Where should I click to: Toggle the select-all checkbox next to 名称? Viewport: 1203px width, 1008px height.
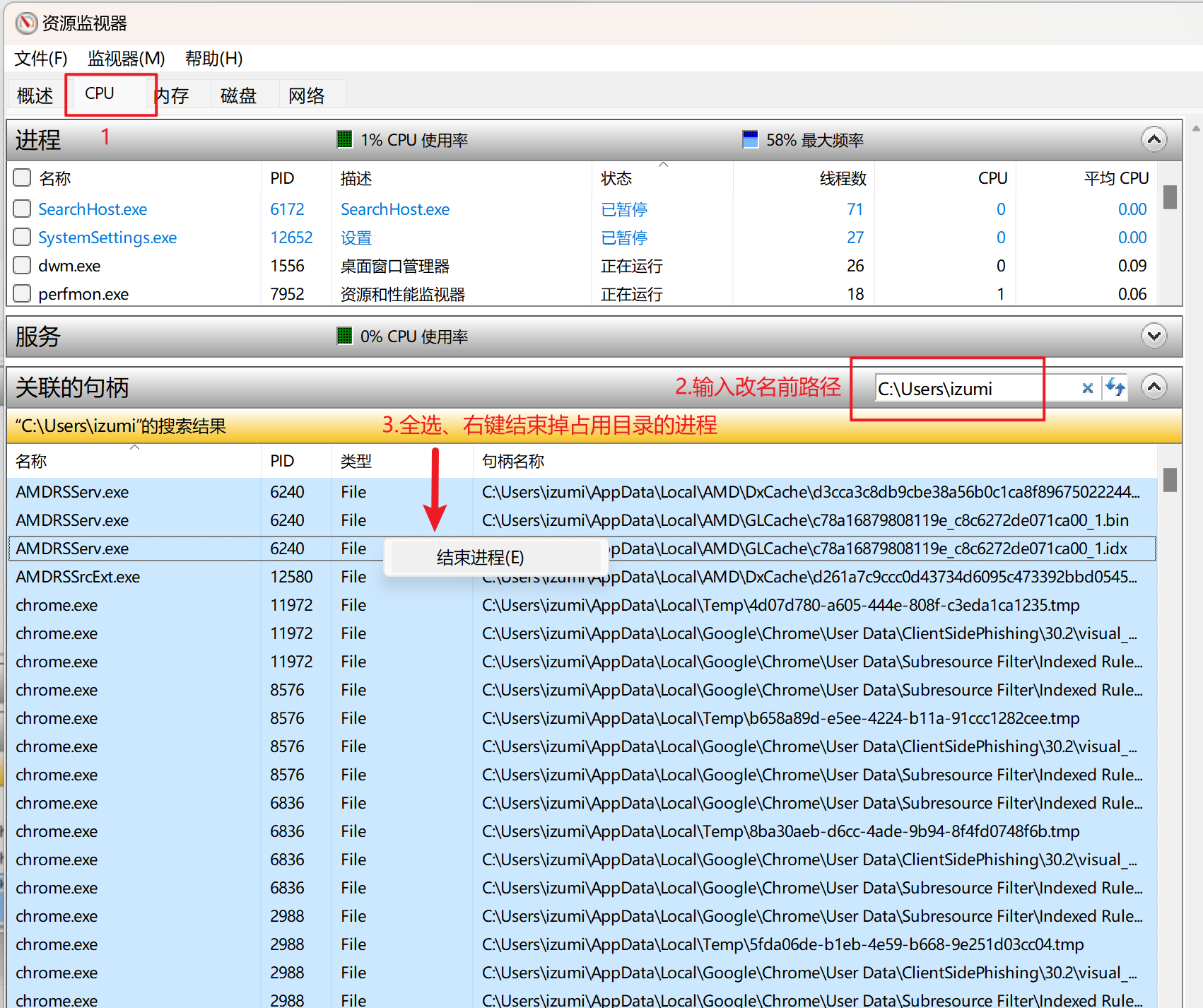coord(23,177)
